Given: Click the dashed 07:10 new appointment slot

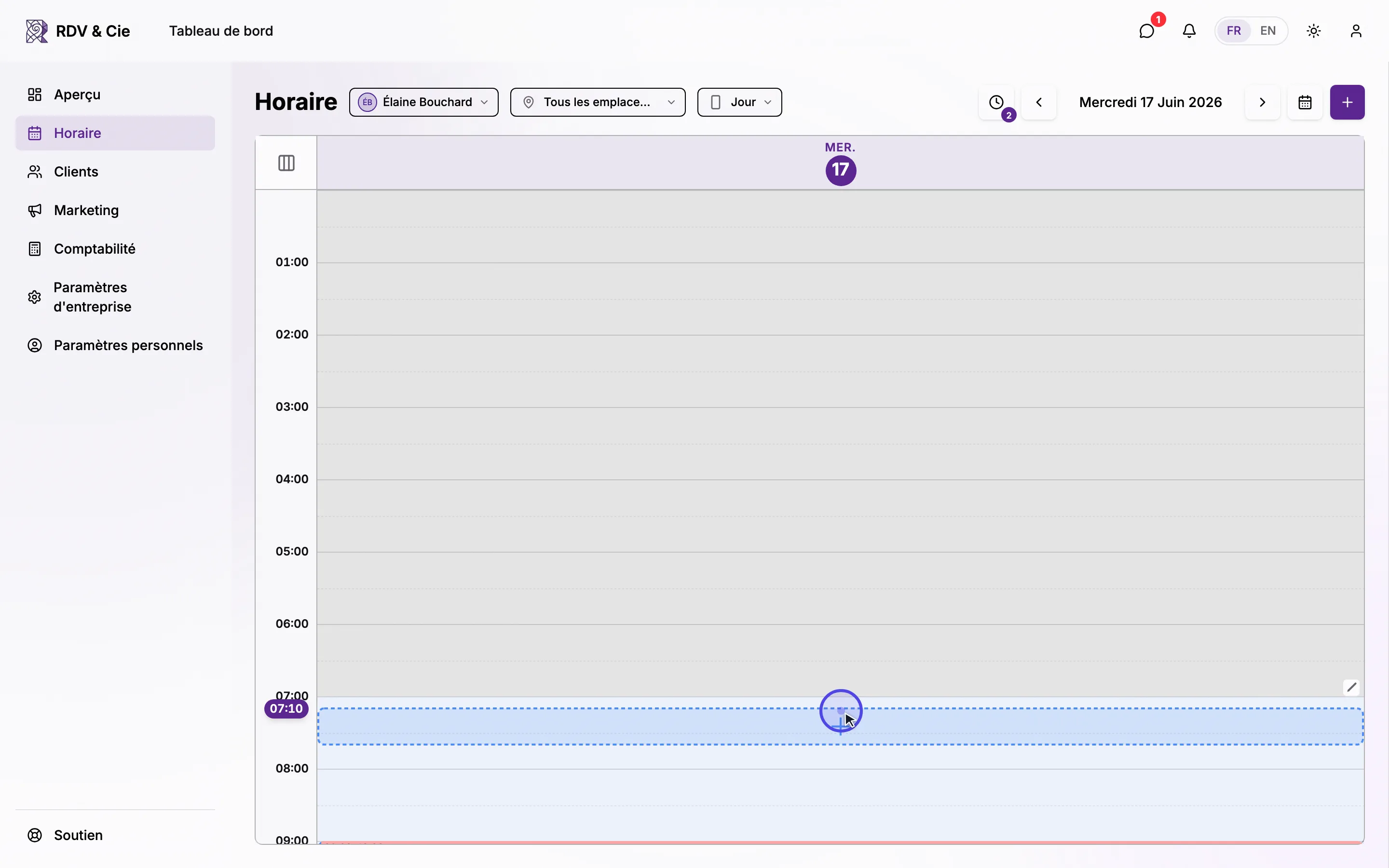Looking at the screenshot, I should (x=840, y=726).
